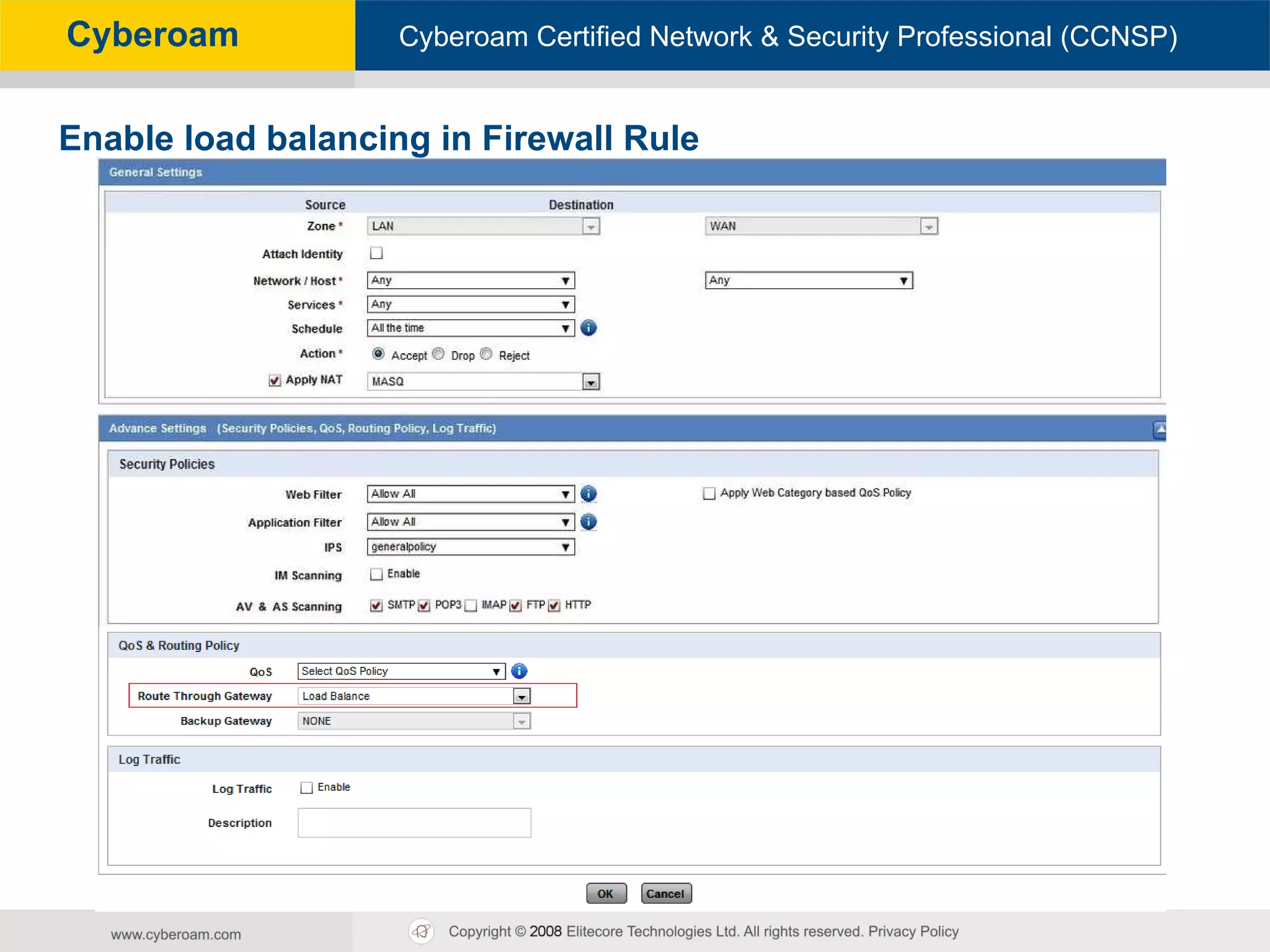This screenshot has width=1270, height=952.
Task: Click the Security Policies subsection header
Action: coord(633,464)
